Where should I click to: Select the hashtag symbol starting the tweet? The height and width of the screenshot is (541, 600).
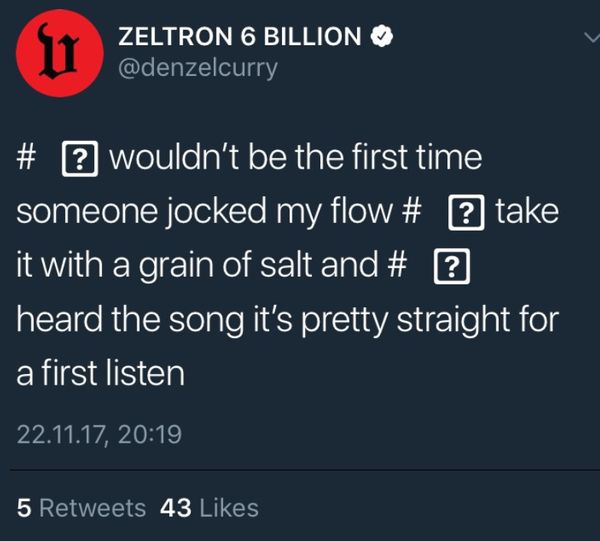click(x=26, y=158)
